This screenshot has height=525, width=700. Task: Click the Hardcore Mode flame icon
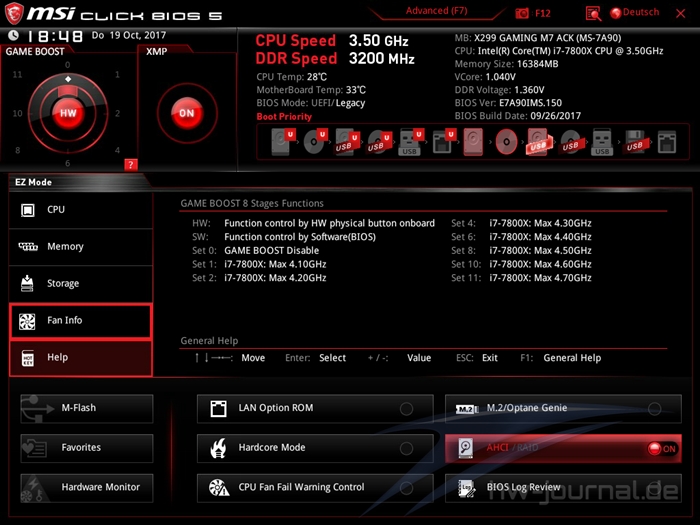coord(218,448)
